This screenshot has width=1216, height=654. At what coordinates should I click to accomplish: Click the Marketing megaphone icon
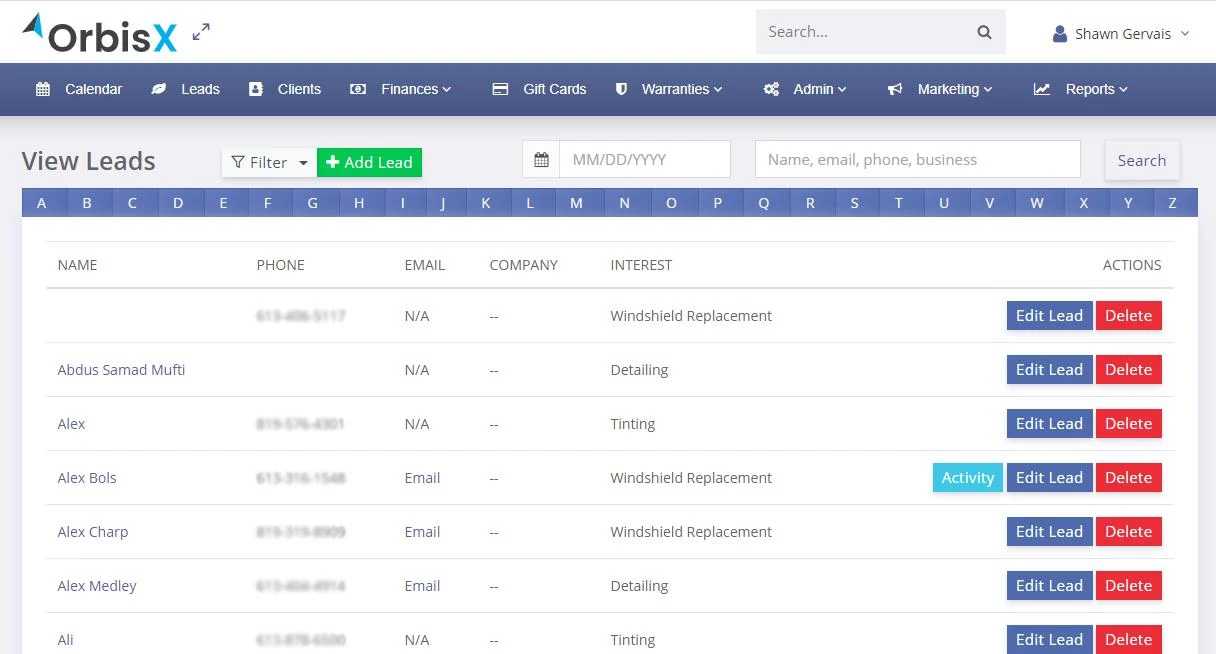click(895, 89)
